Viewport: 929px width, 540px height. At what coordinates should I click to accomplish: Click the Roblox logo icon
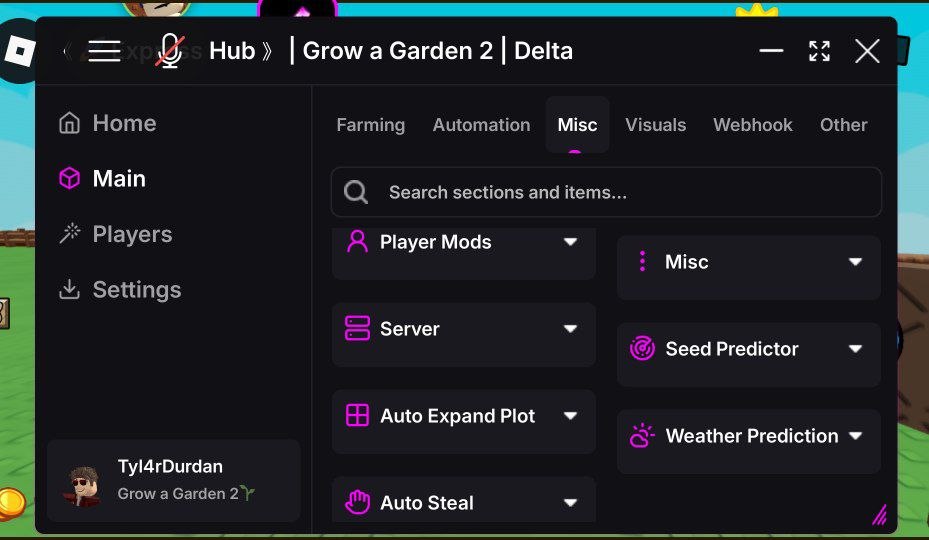(20, 52)
